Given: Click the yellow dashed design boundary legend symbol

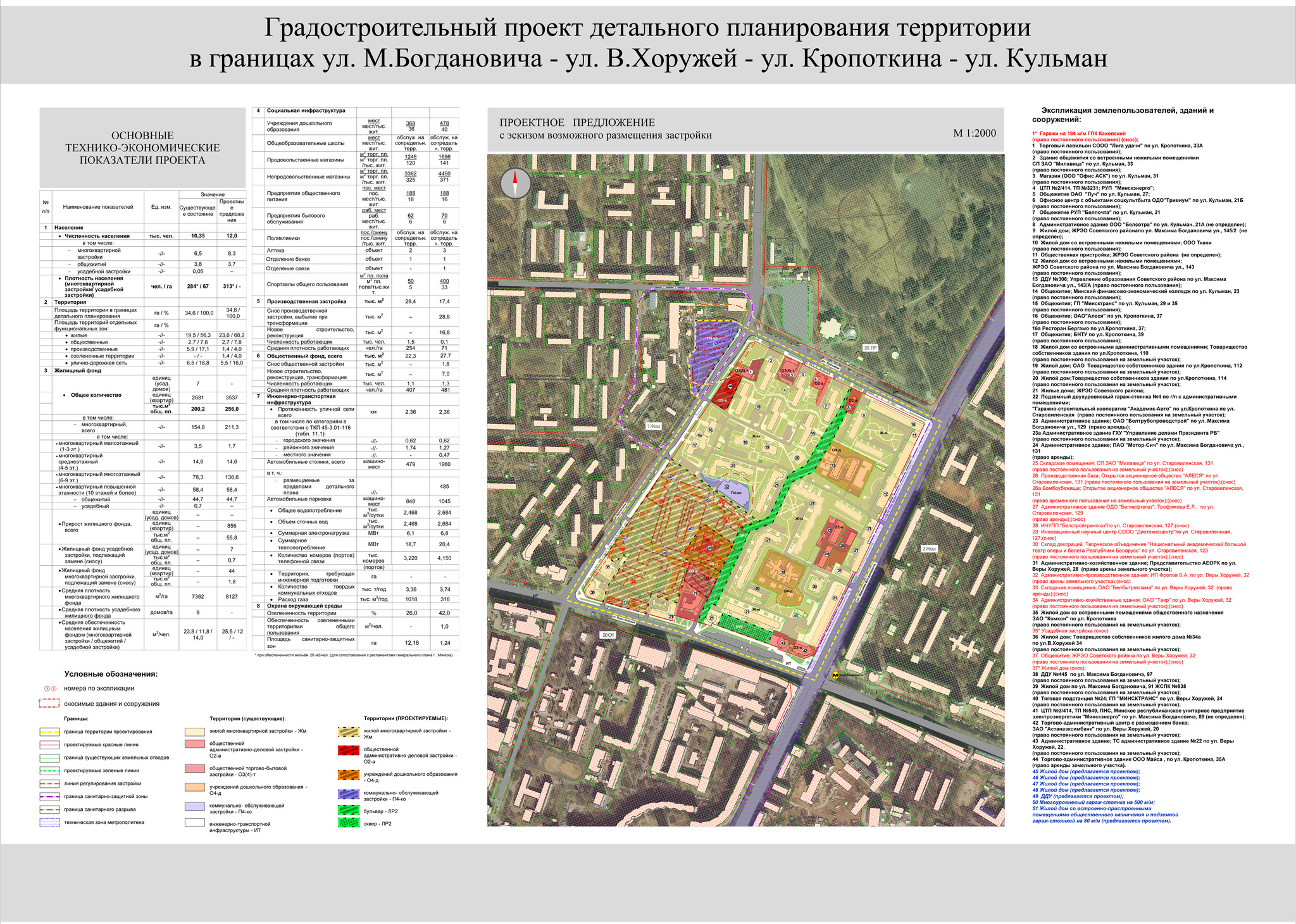Looking at the screenshot, I should click(x=49, y=732).
